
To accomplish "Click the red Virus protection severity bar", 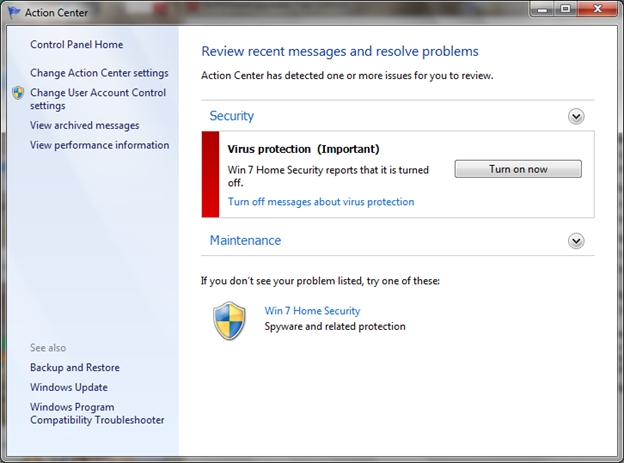I will (210, 174).
